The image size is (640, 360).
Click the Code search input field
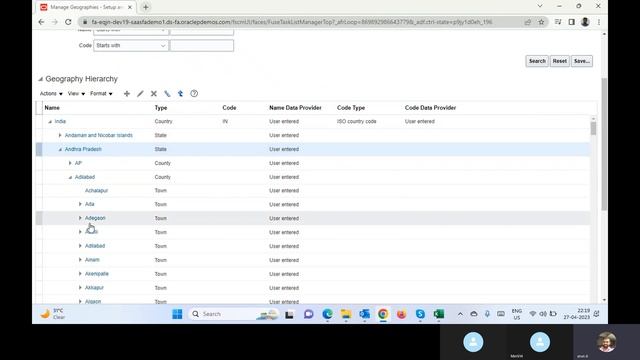(202, 45)
